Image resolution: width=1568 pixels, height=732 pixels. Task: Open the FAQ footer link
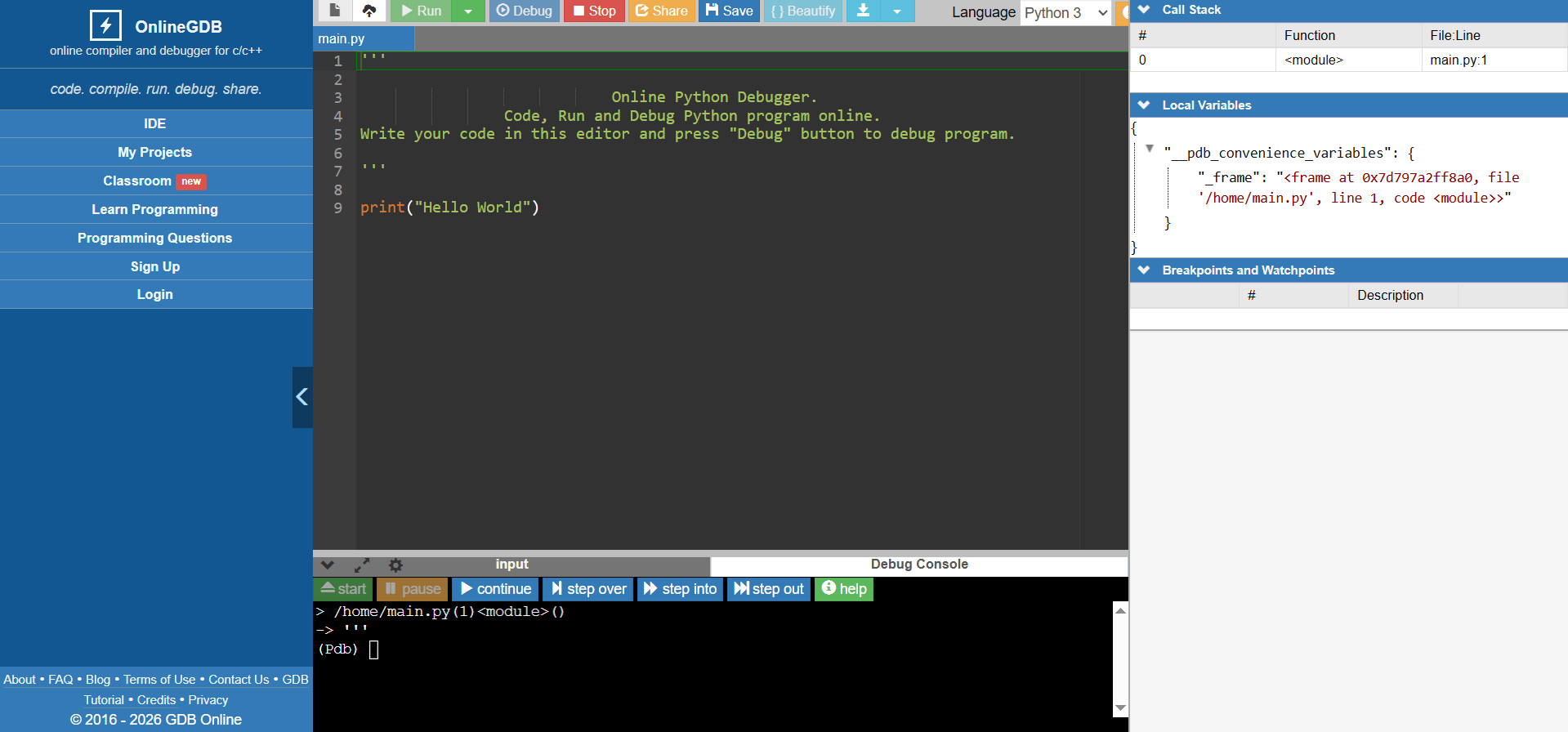pos(60,680)
